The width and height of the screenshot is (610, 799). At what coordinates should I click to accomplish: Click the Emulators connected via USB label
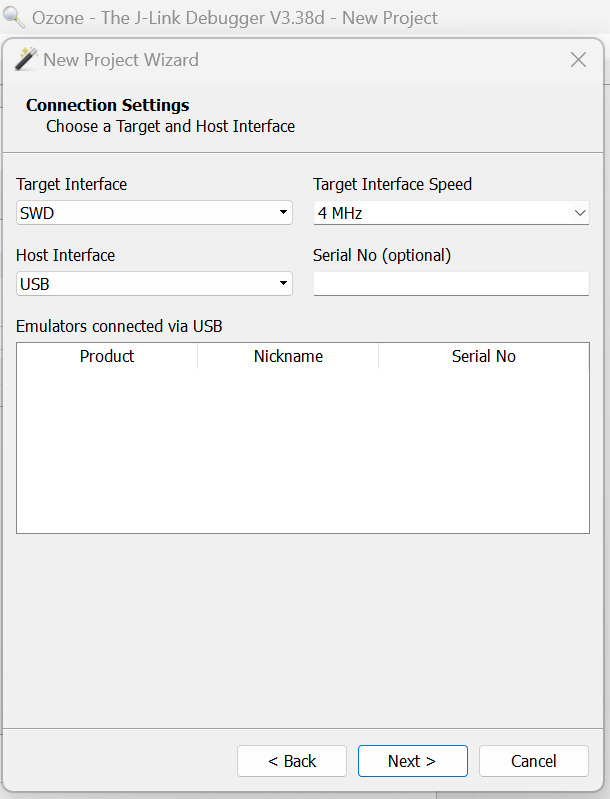(119, 326)
